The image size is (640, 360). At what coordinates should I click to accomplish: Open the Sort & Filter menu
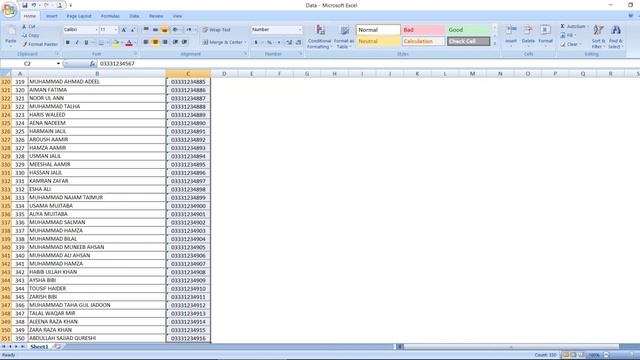[598, 37]
